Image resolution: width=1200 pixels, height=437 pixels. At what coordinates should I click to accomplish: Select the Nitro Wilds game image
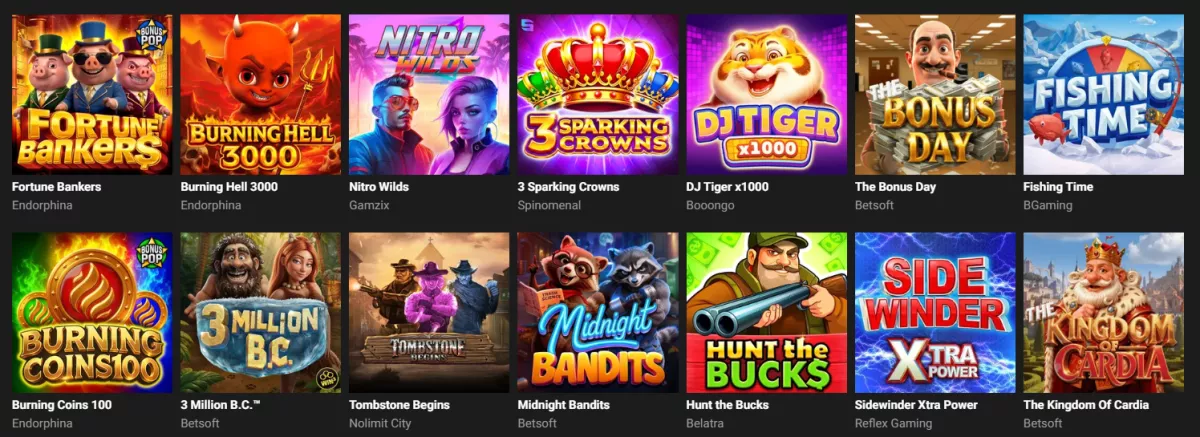pos(429,95)
